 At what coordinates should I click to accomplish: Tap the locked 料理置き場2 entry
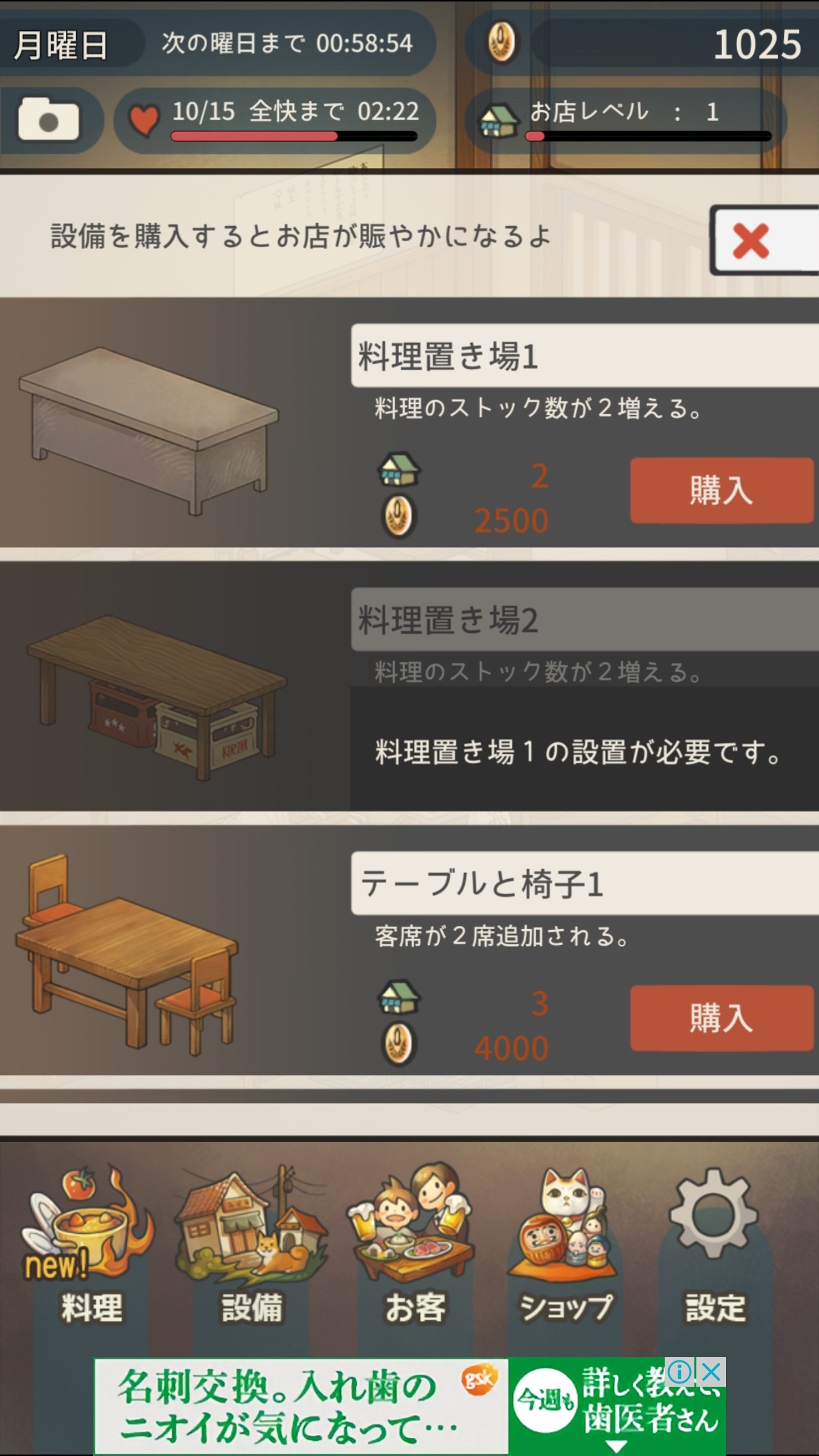[x=409, y=686]
